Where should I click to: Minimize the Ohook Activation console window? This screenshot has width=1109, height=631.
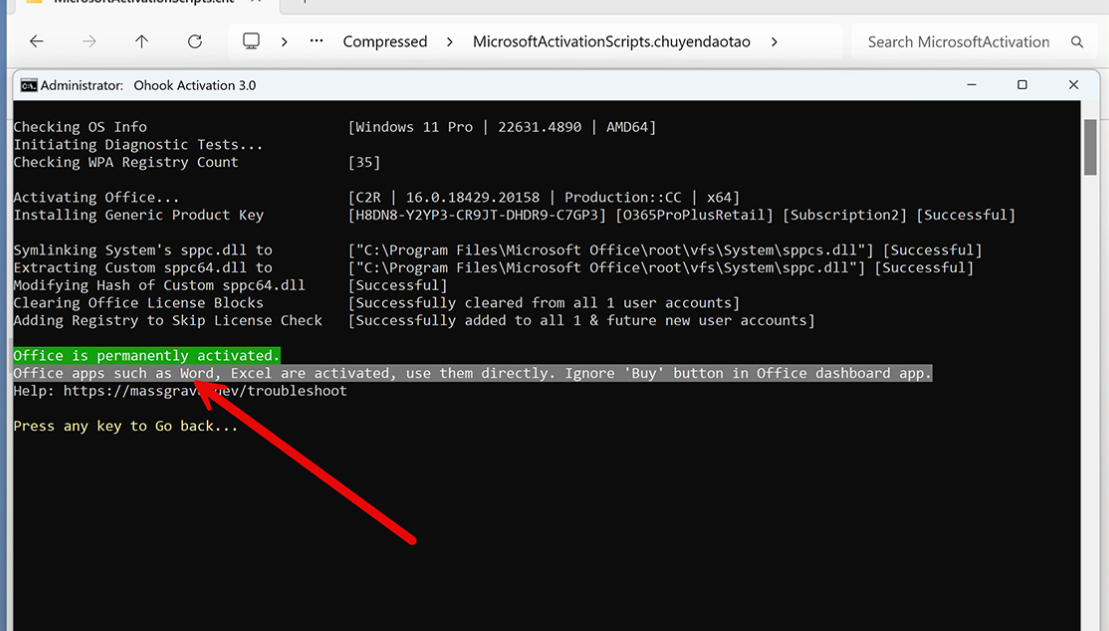(x=970, y=85)
